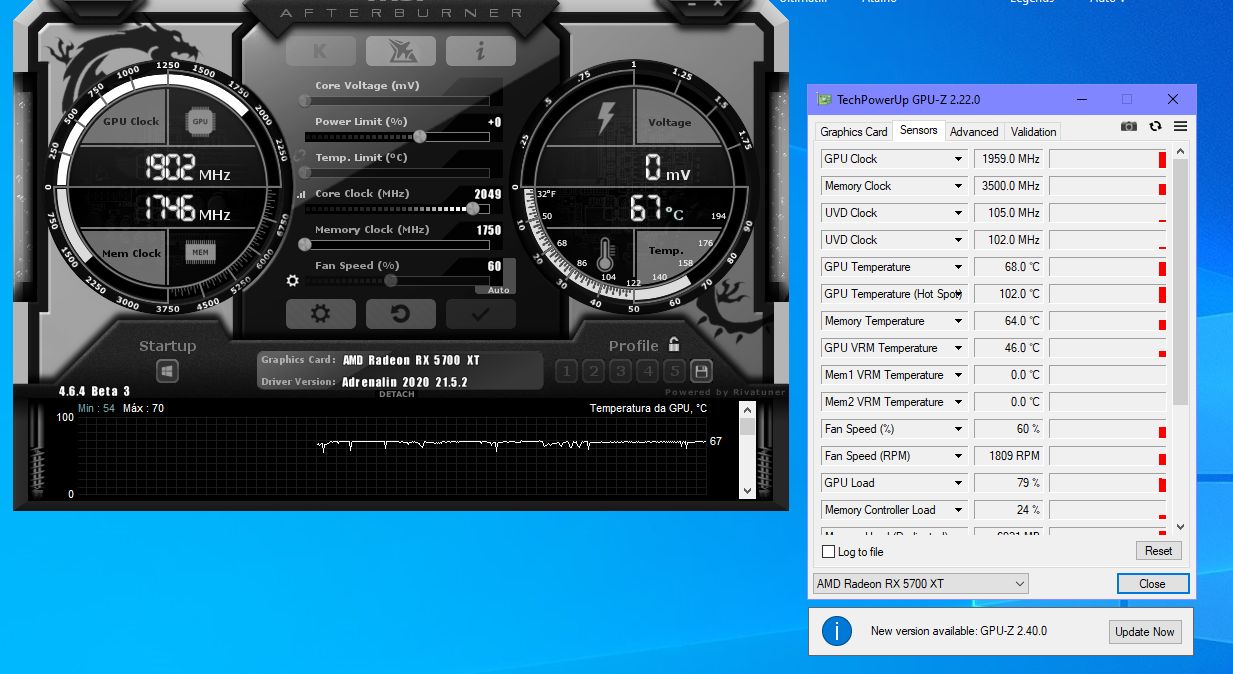The width and height of the screenshot is (1233, 674).
Task: Switch to the Graphics Card tab
Action: (x=854, y=132)
